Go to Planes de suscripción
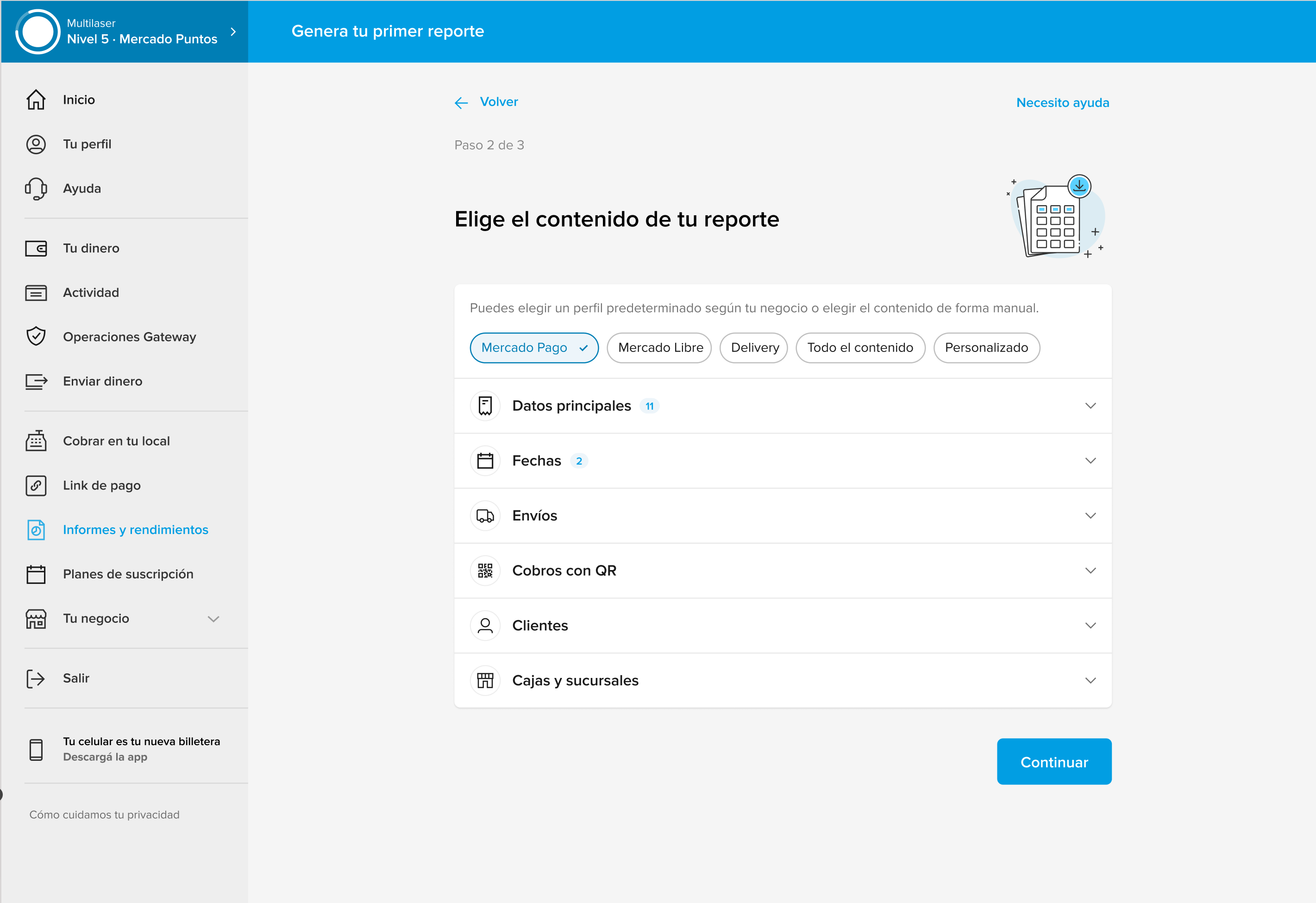 point(128,574)
